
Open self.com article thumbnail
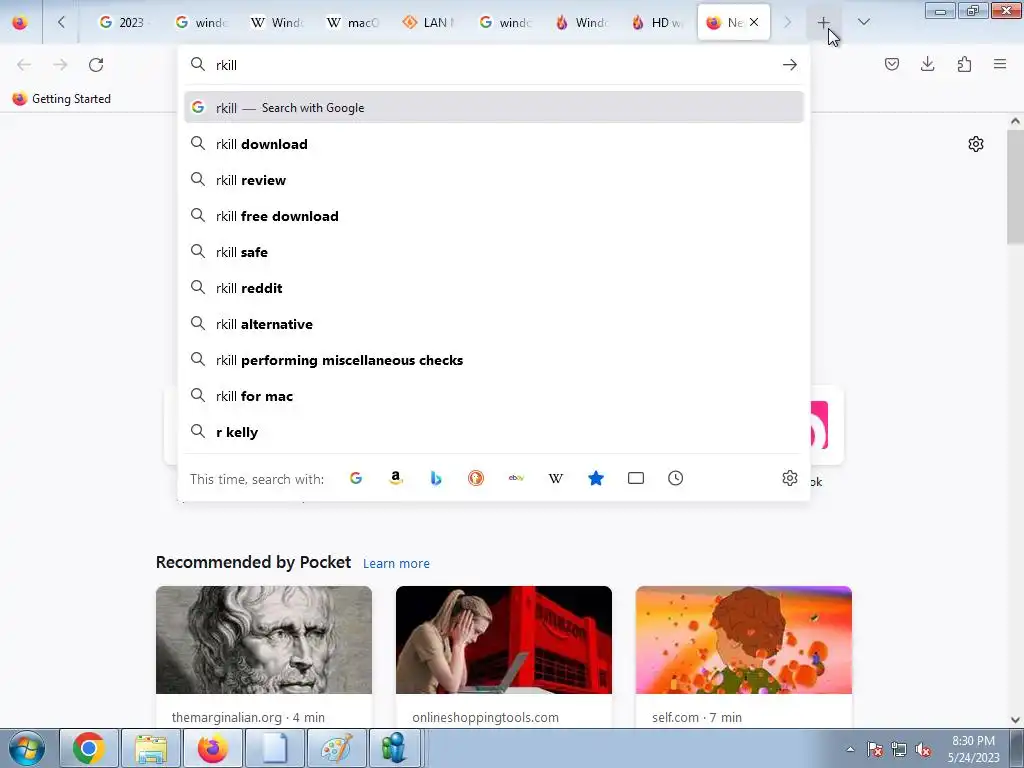pos(744,640)
